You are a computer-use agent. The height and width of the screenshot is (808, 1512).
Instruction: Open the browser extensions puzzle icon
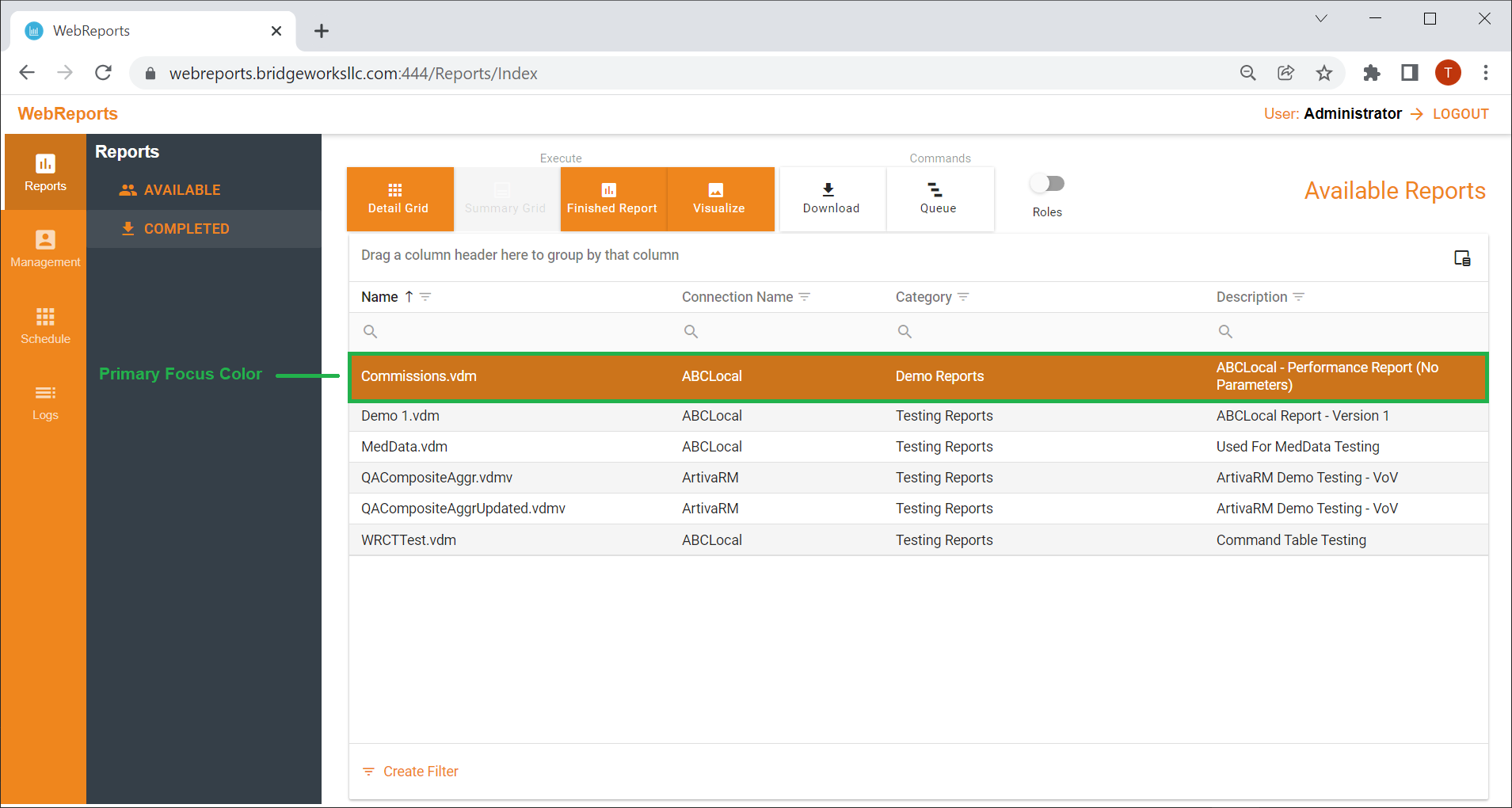tap(1372, 73)
